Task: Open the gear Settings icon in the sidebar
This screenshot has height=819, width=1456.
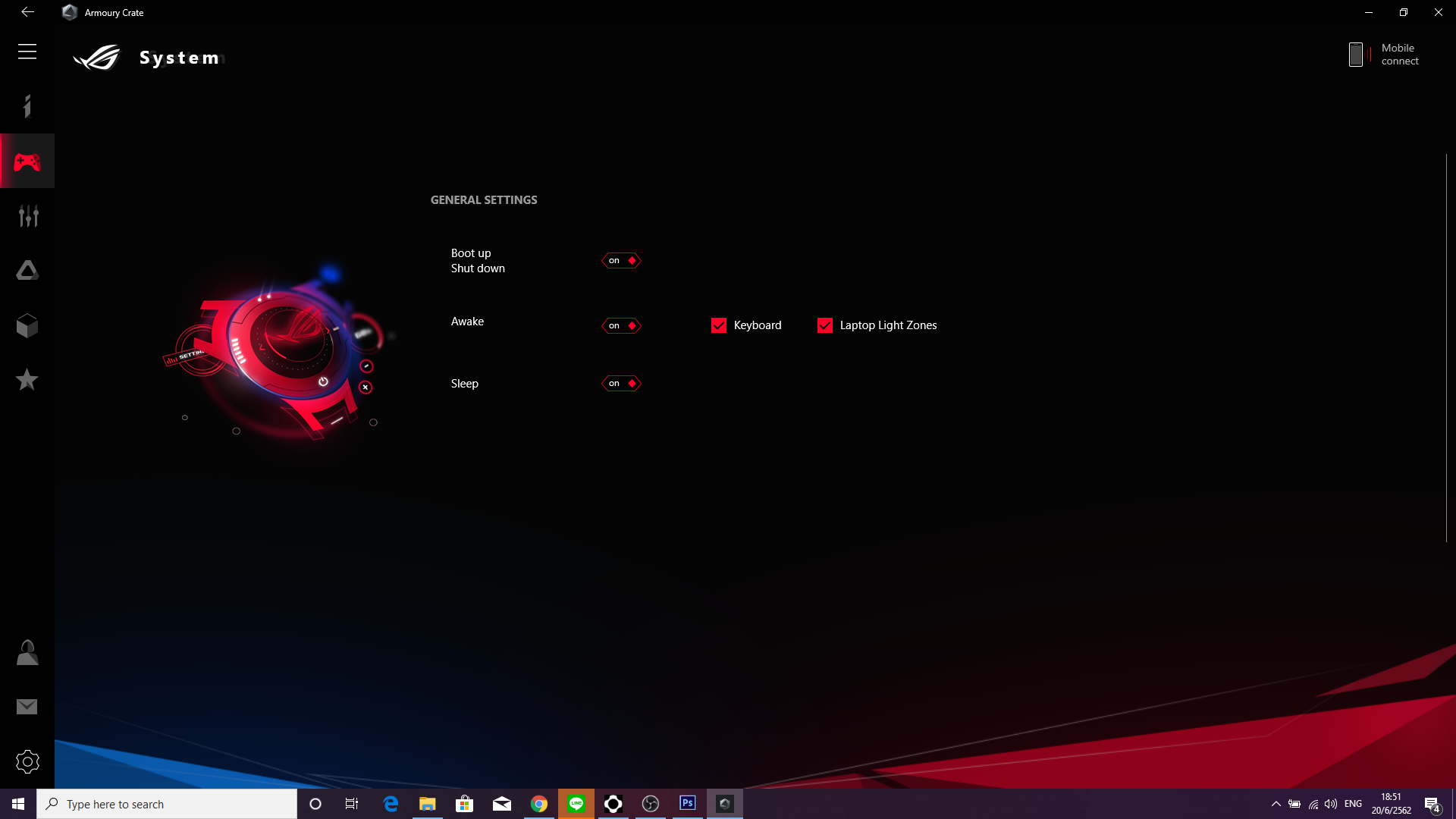Action: point(27,761)
